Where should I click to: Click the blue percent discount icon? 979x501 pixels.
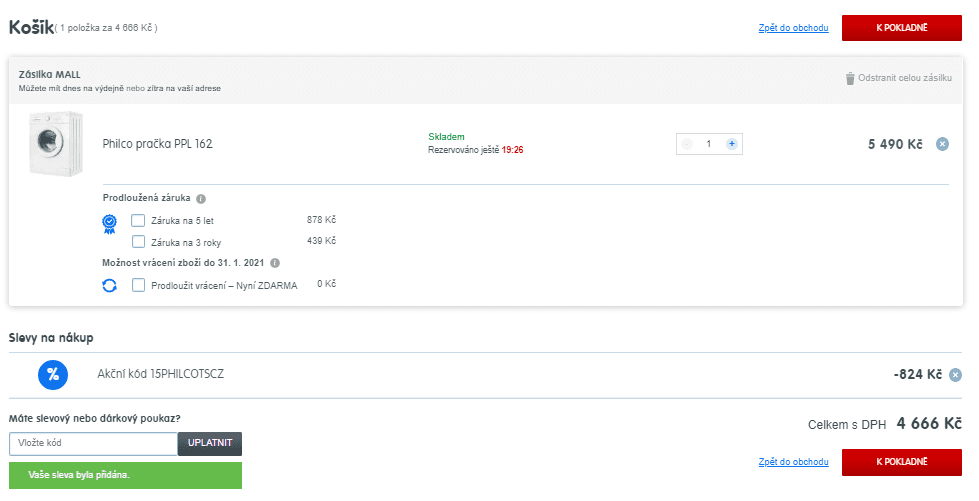coord(53,375)
